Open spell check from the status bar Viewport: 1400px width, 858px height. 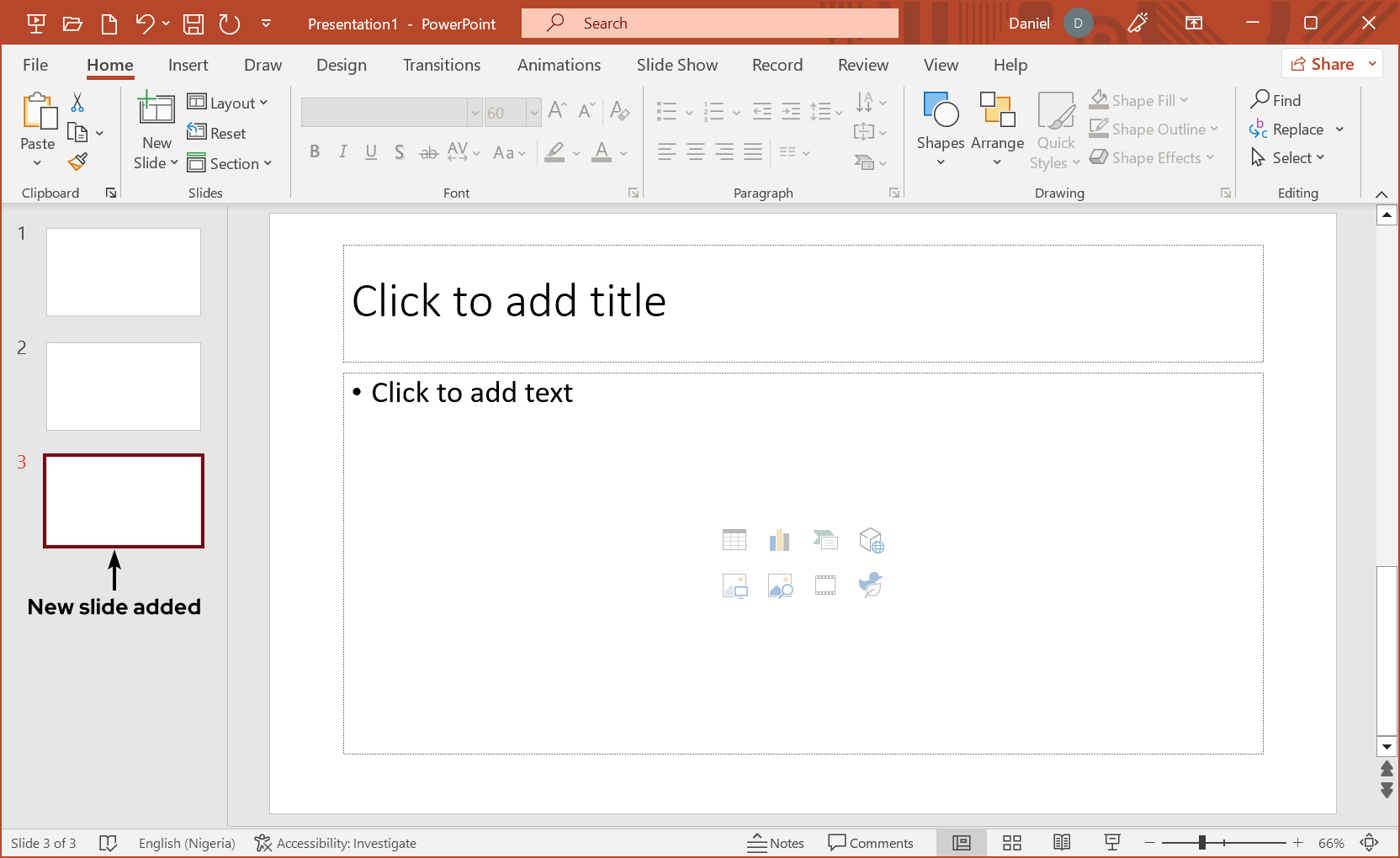point(109,842)
